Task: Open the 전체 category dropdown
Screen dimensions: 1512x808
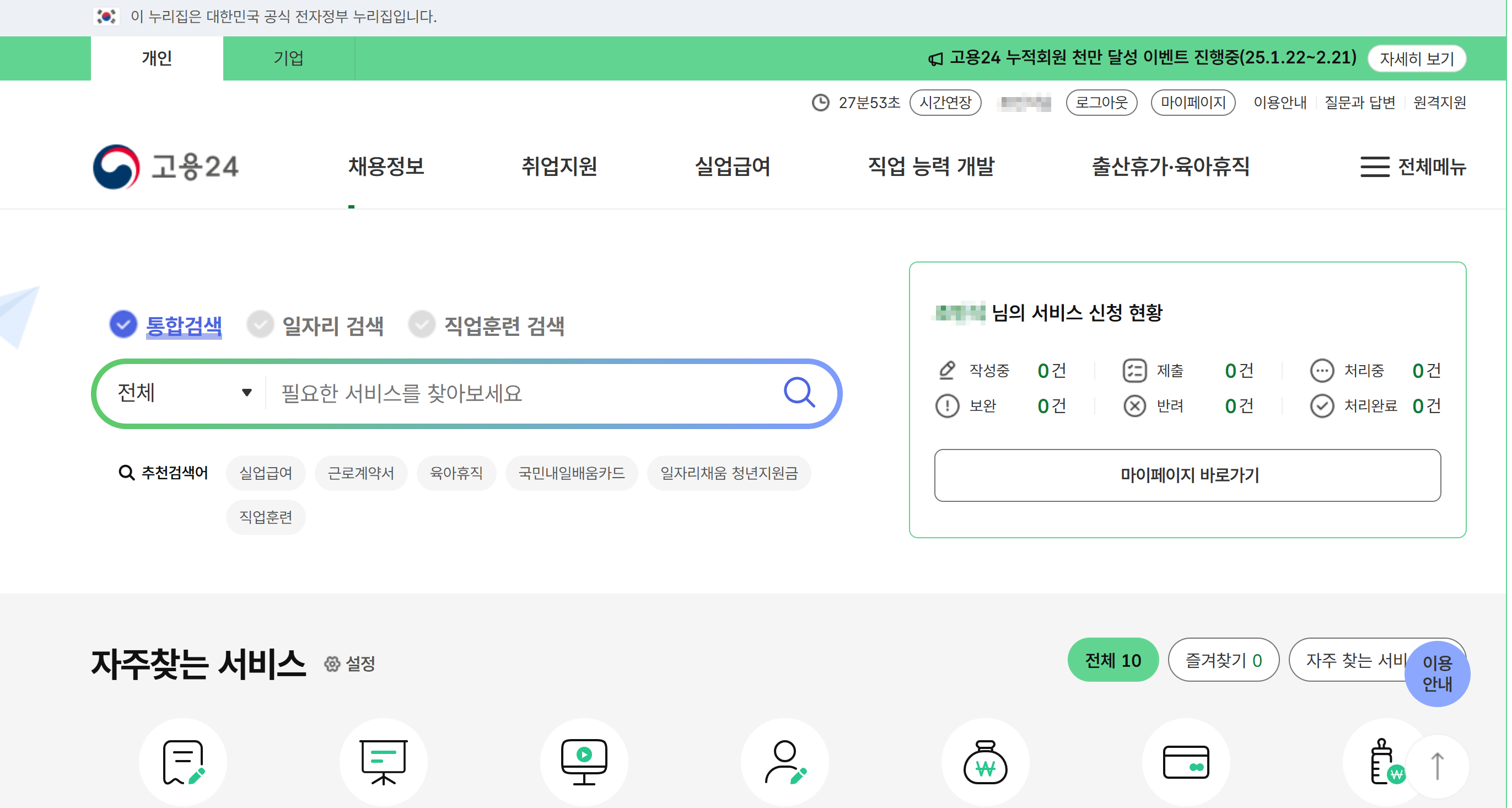Action: [x=182, y=392]
